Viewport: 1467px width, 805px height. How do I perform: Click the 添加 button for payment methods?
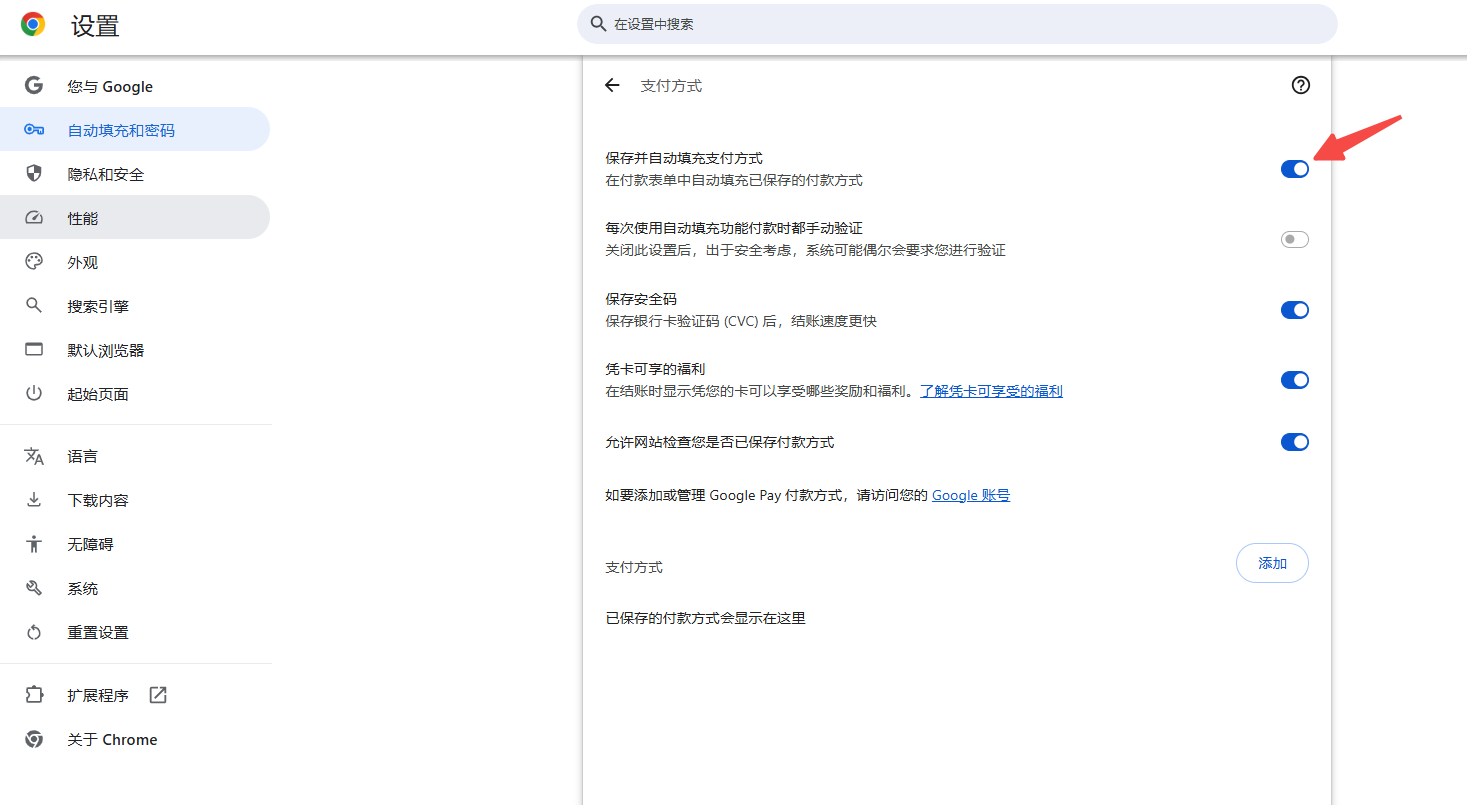pos(1272,563)
